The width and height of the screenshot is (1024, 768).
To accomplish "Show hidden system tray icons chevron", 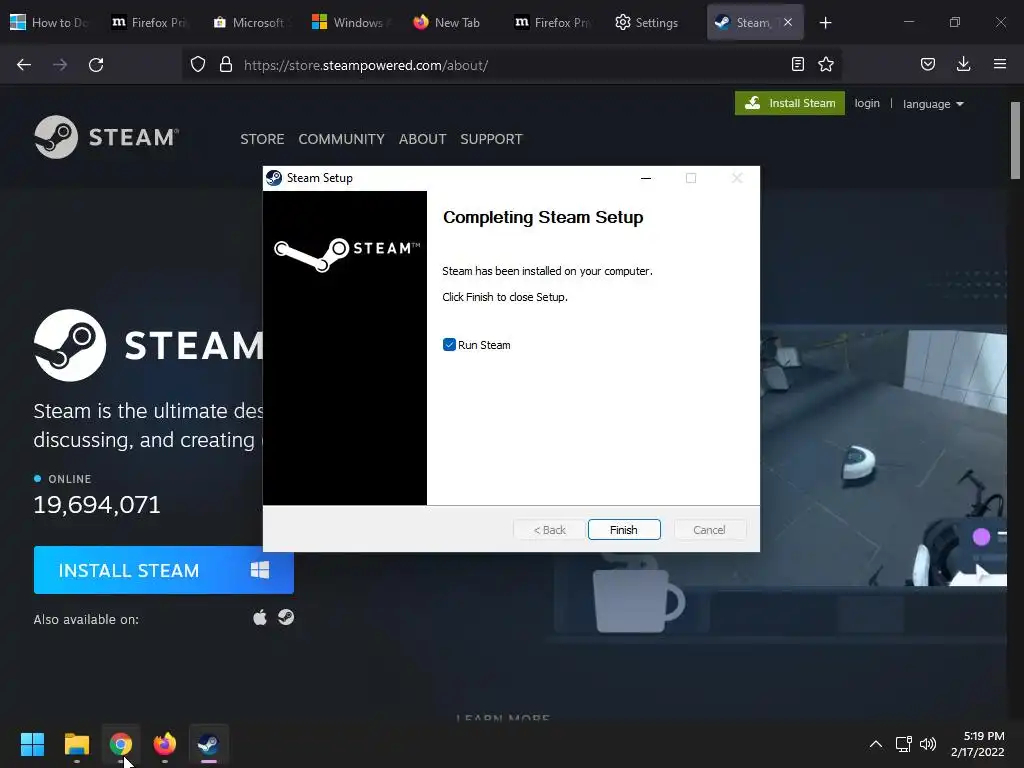I will 876,744.
